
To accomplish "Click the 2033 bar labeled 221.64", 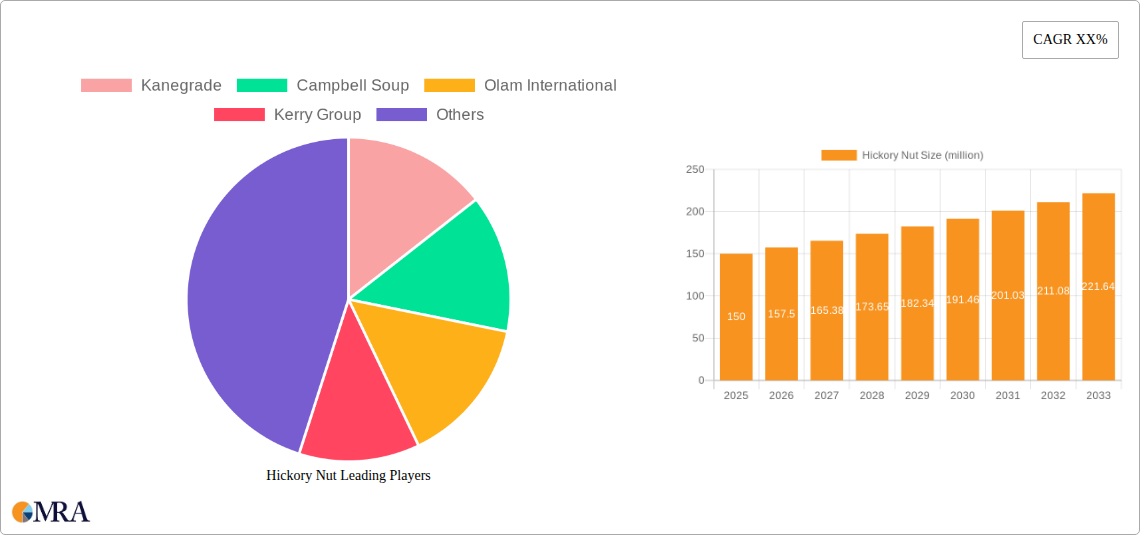I will click(1099, 286).
